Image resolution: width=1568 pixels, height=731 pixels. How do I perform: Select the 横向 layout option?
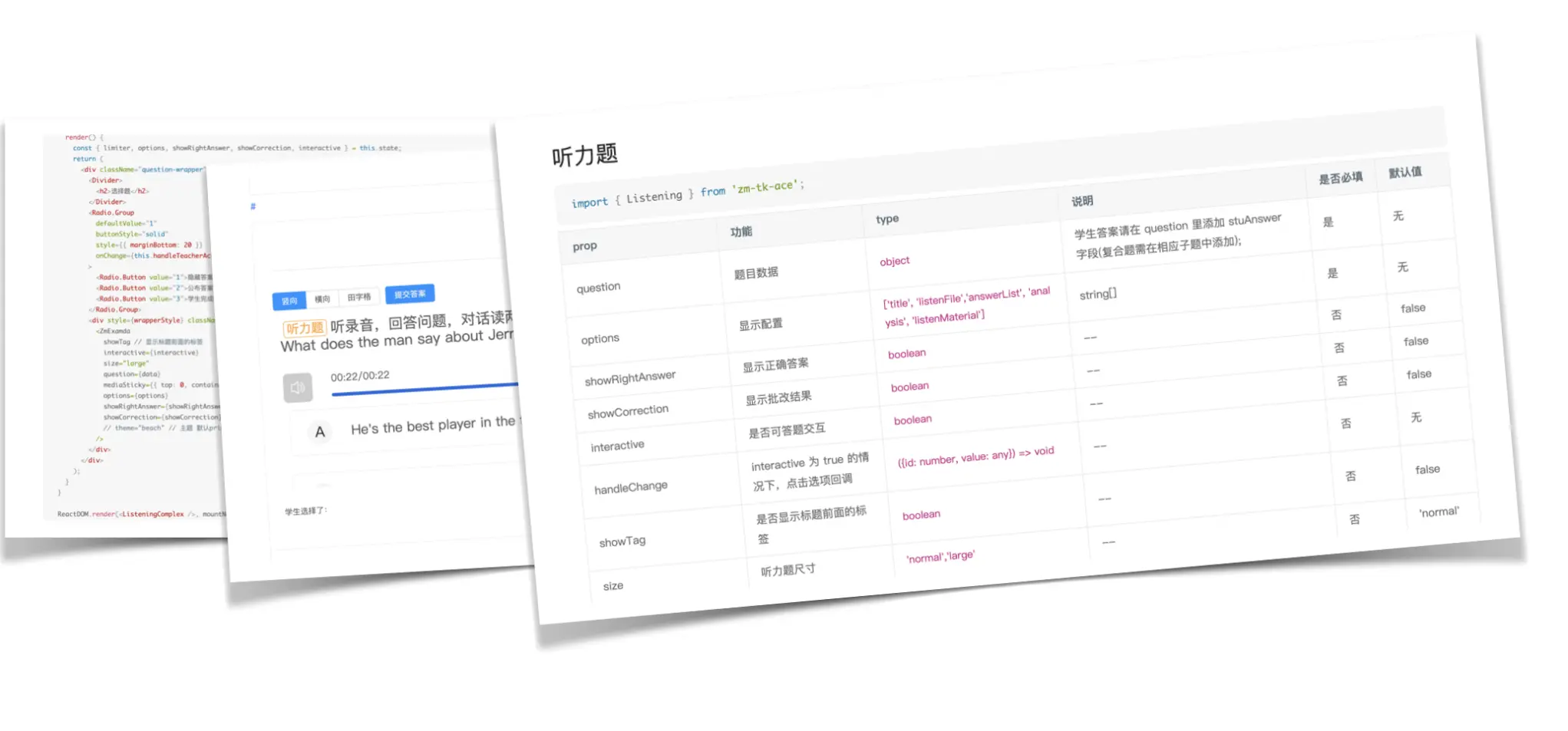pos(323,298)
